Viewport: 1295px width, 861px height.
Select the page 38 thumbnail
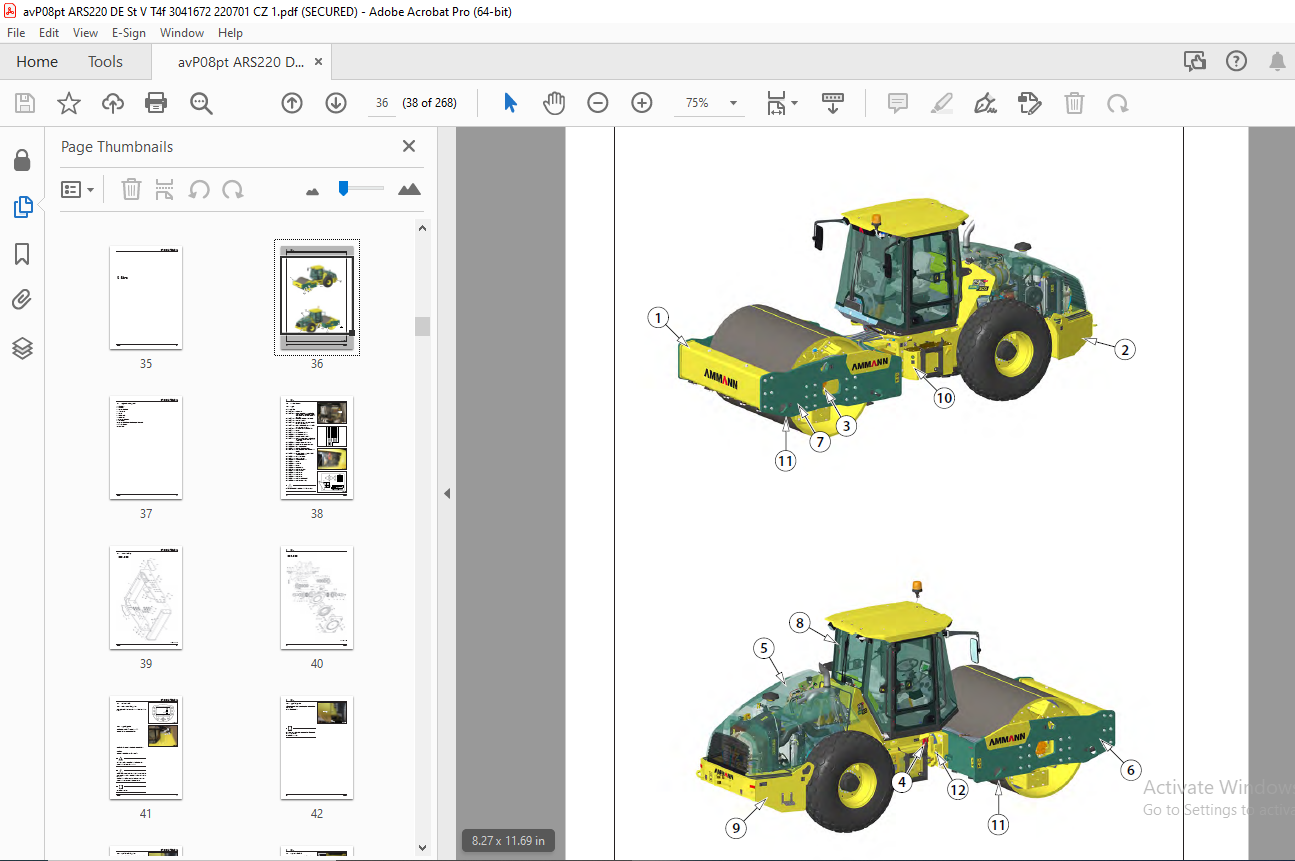tap(317, 448)
